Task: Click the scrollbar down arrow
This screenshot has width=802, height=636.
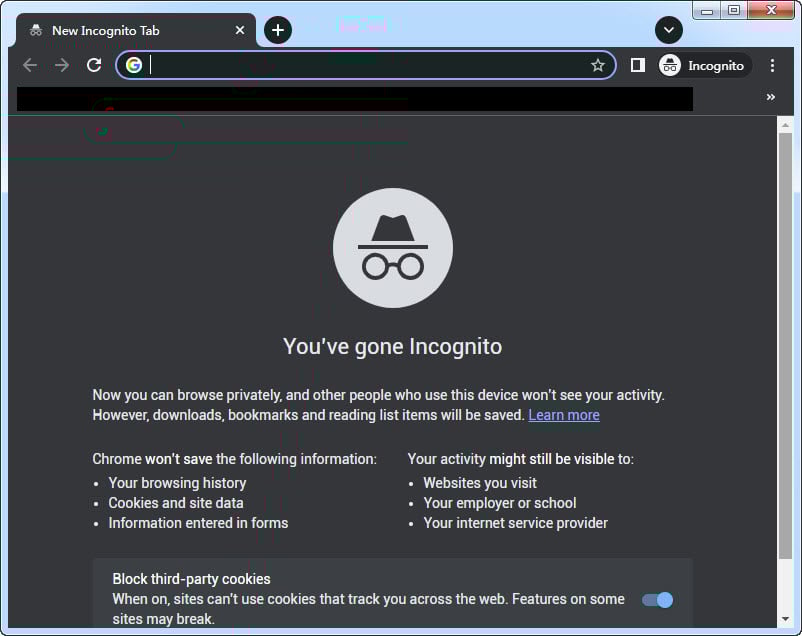Action: 785,619
